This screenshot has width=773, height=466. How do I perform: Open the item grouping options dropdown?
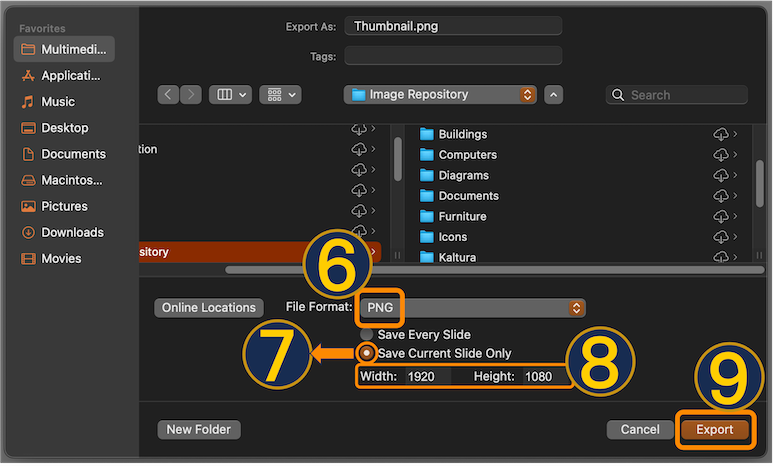(280, 95)
